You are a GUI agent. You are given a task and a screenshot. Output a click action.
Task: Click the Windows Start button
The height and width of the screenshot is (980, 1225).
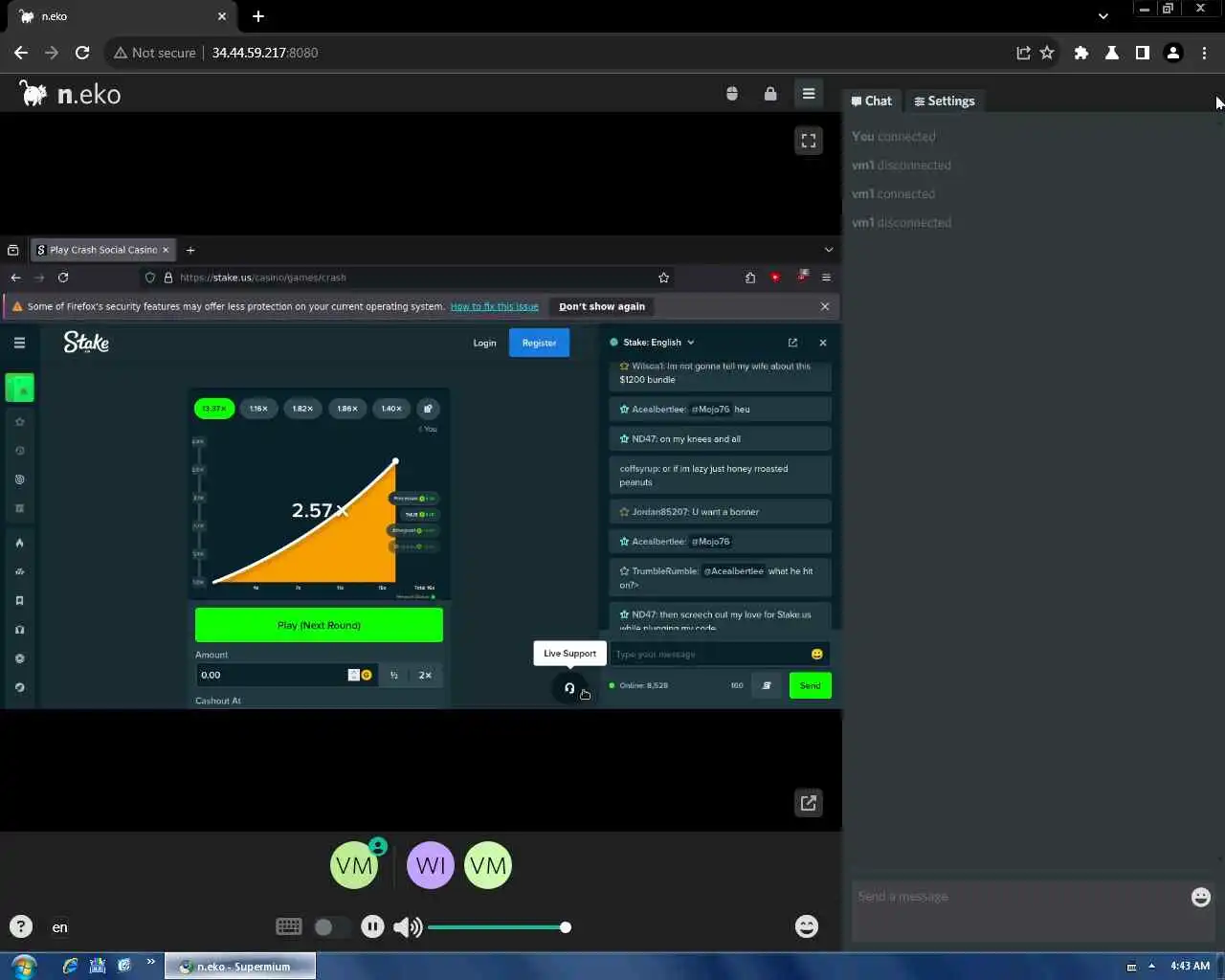point(24,966)
